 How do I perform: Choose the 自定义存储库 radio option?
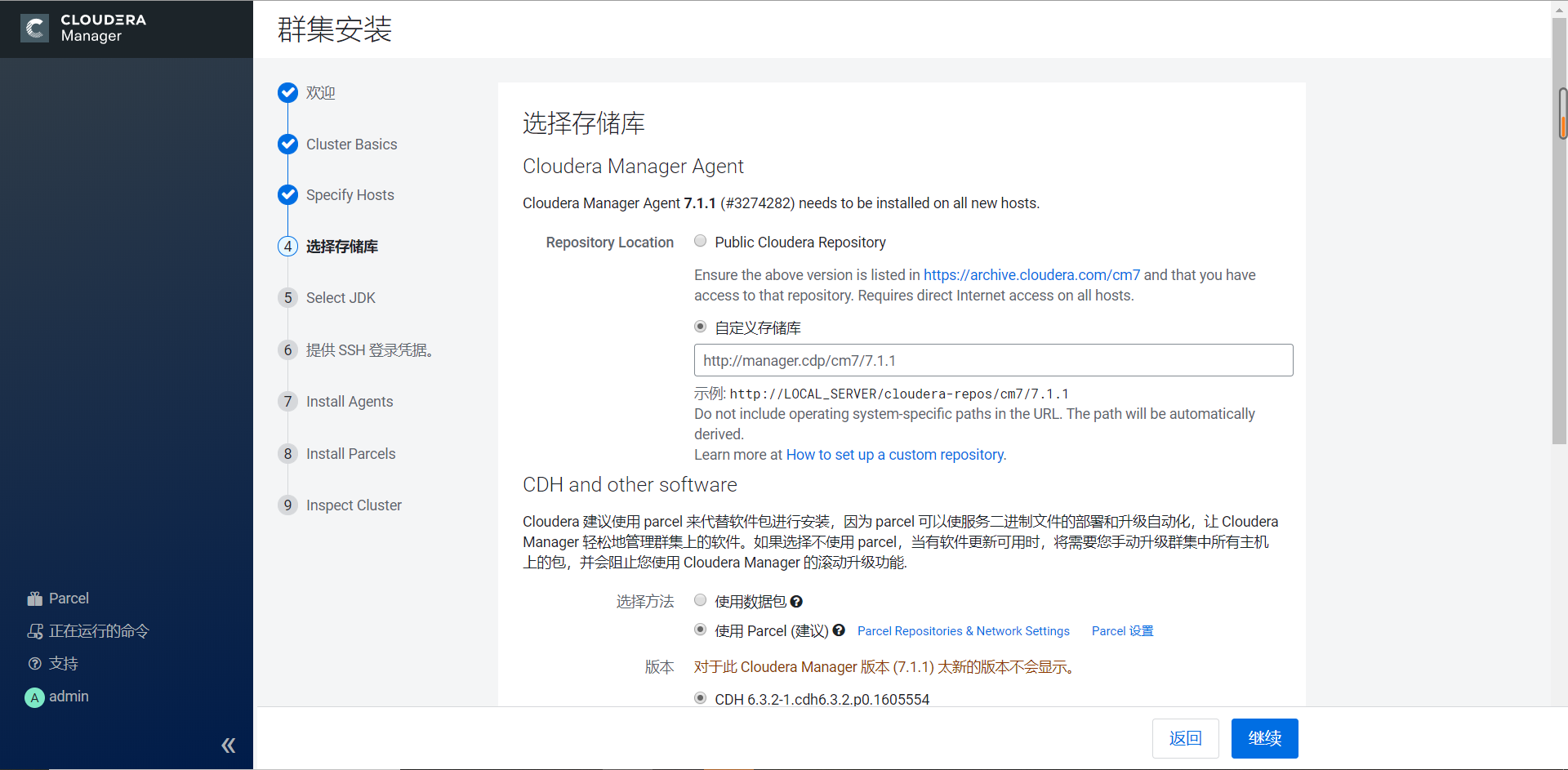(x=700, y=327)
